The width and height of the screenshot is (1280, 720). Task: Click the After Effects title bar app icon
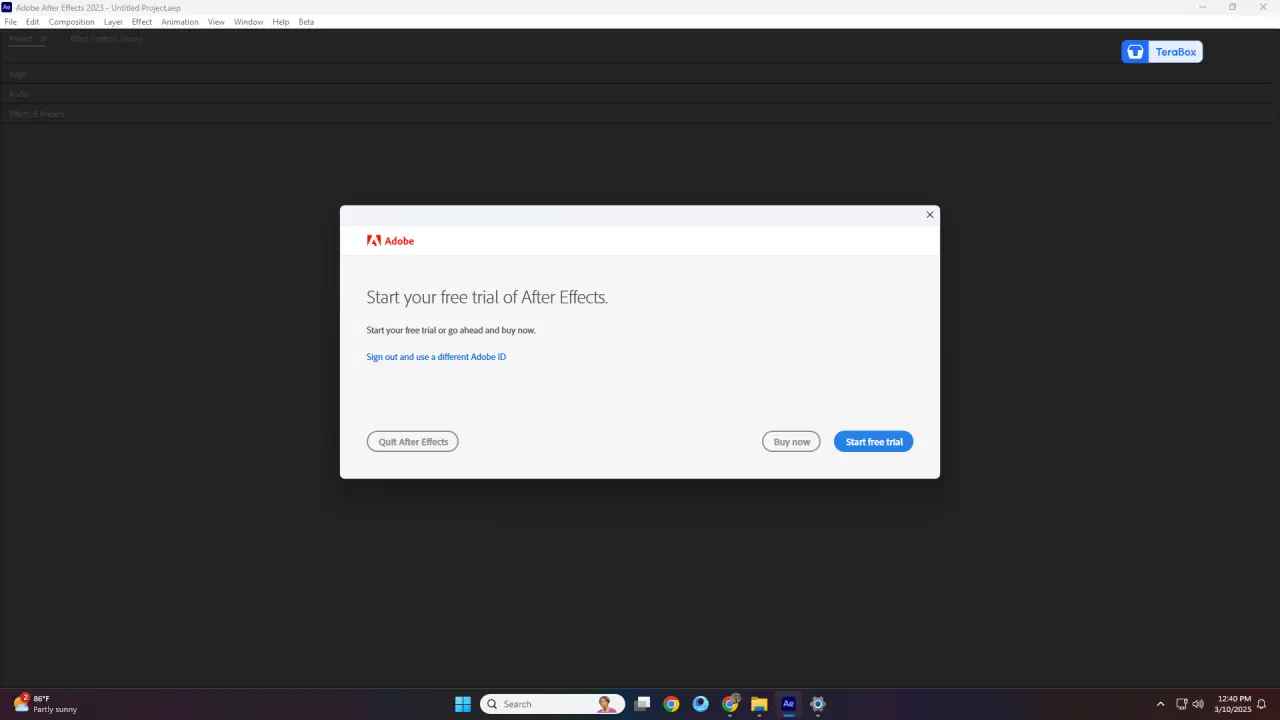coord(7,7)
